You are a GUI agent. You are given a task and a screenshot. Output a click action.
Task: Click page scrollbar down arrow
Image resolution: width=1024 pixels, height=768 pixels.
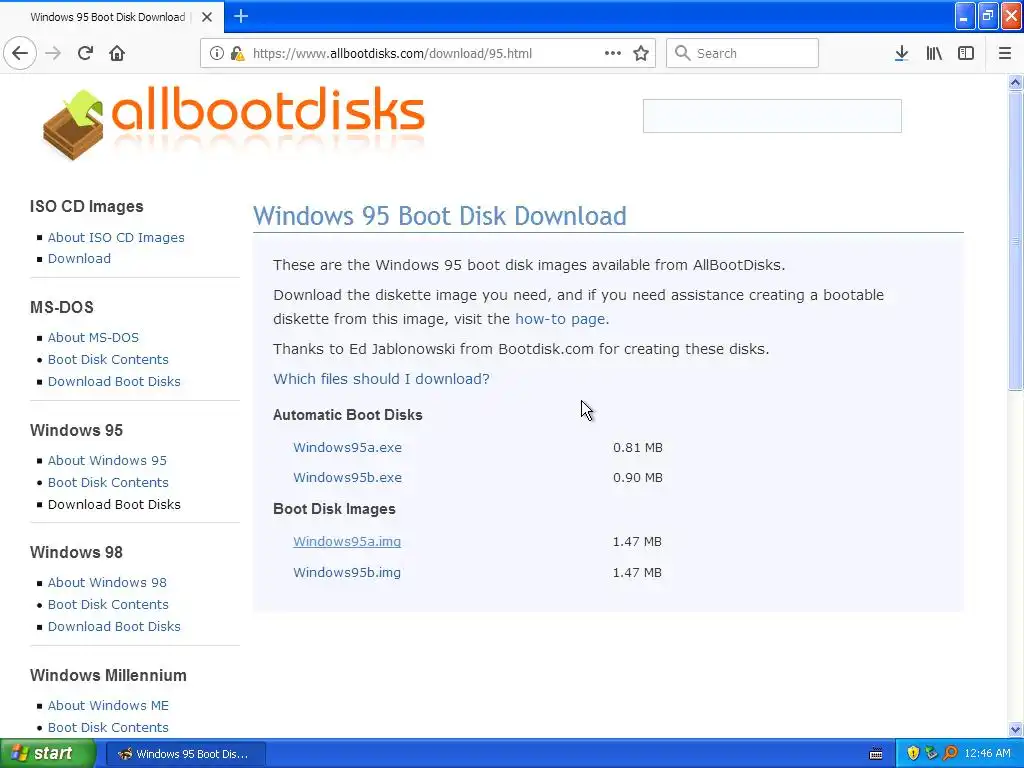[1015, 729]
